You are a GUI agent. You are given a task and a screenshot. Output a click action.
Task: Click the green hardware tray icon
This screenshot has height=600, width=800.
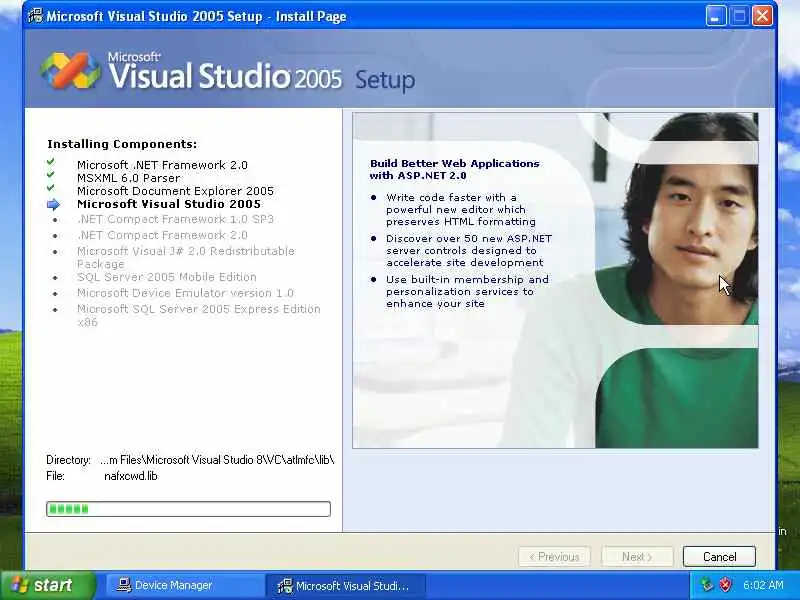(x=707, y=585)
